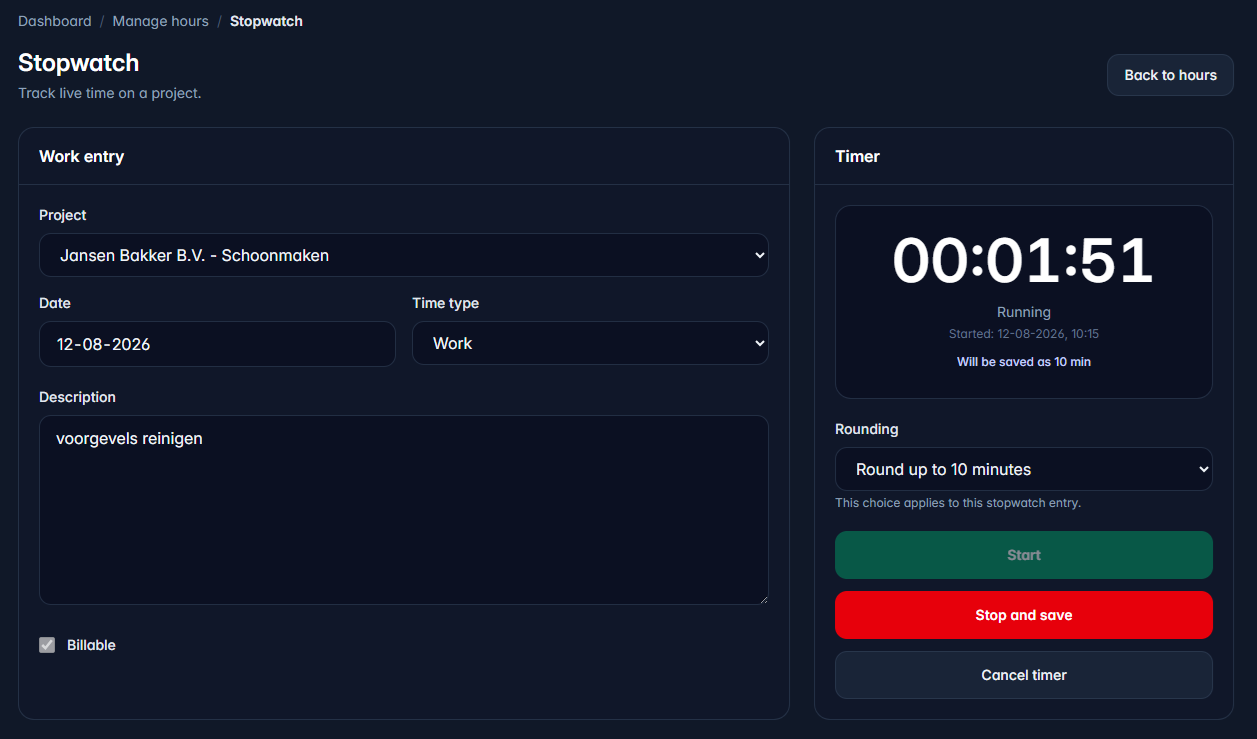Go to Manage hours breadcrumb
Image resolution: width=1257 pixels, height=739 pixels.
tap(160, 21)
